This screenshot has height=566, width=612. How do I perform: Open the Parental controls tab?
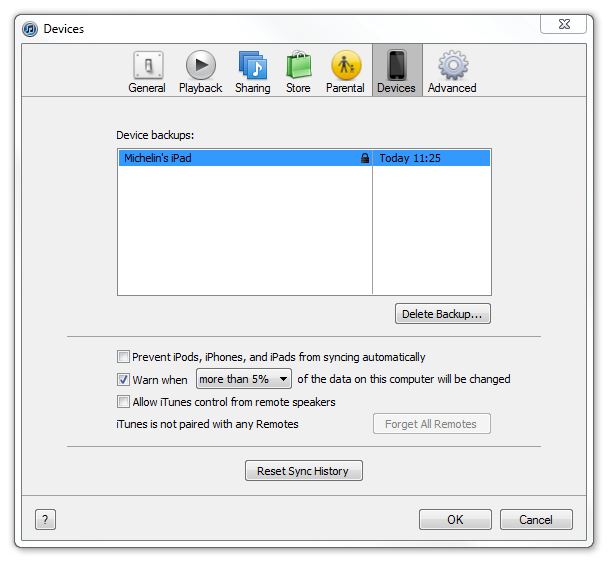(x=345, y=72)
